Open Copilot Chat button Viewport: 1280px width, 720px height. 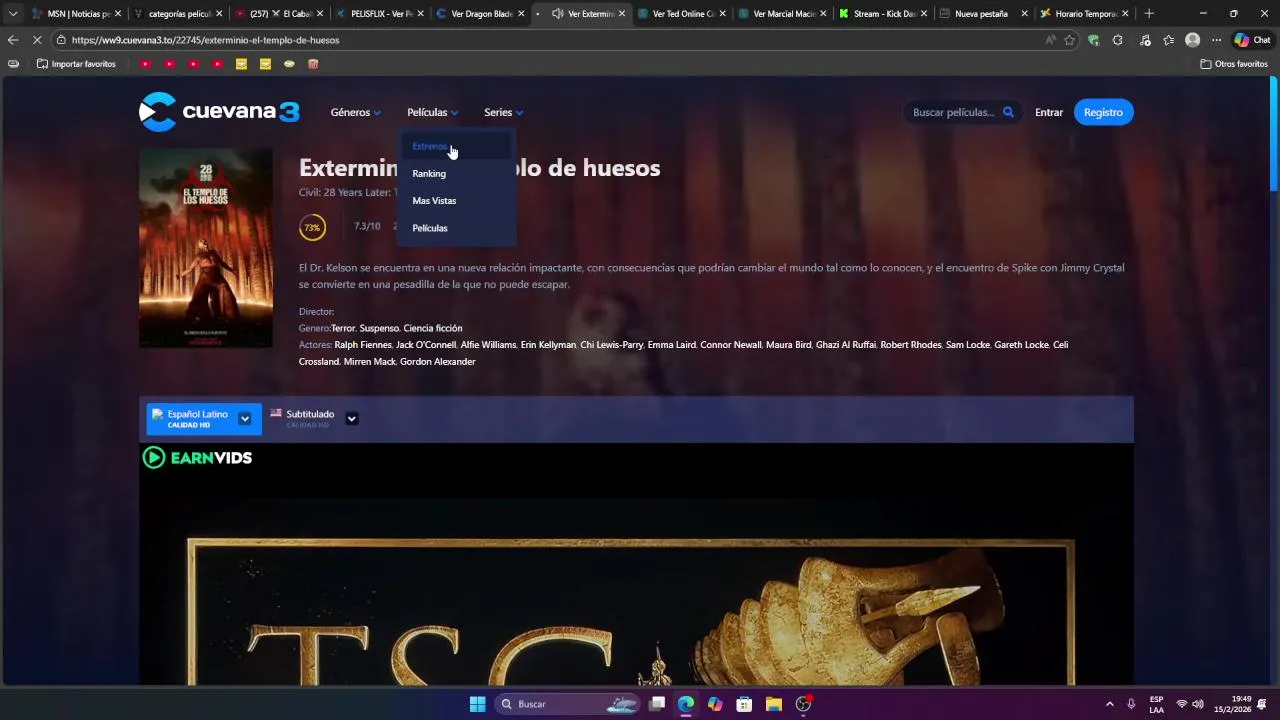1252,40
